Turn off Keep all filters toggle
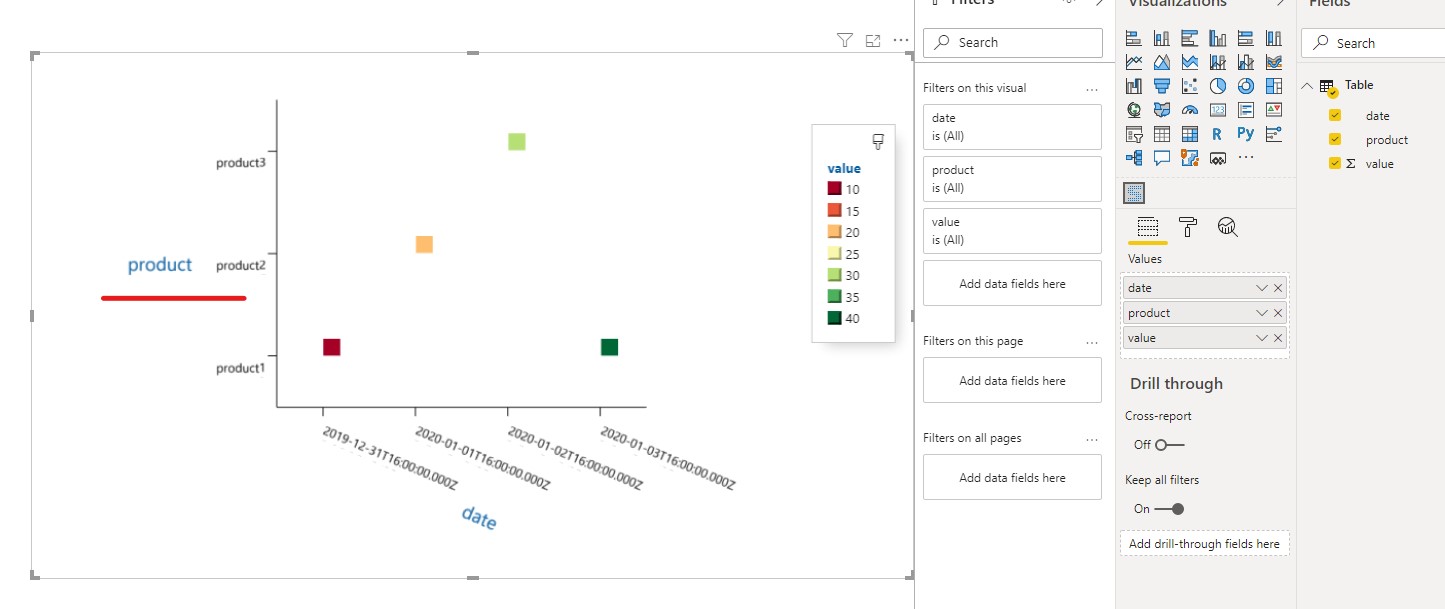The image size is (1445, 609). tap(1169, 509)
